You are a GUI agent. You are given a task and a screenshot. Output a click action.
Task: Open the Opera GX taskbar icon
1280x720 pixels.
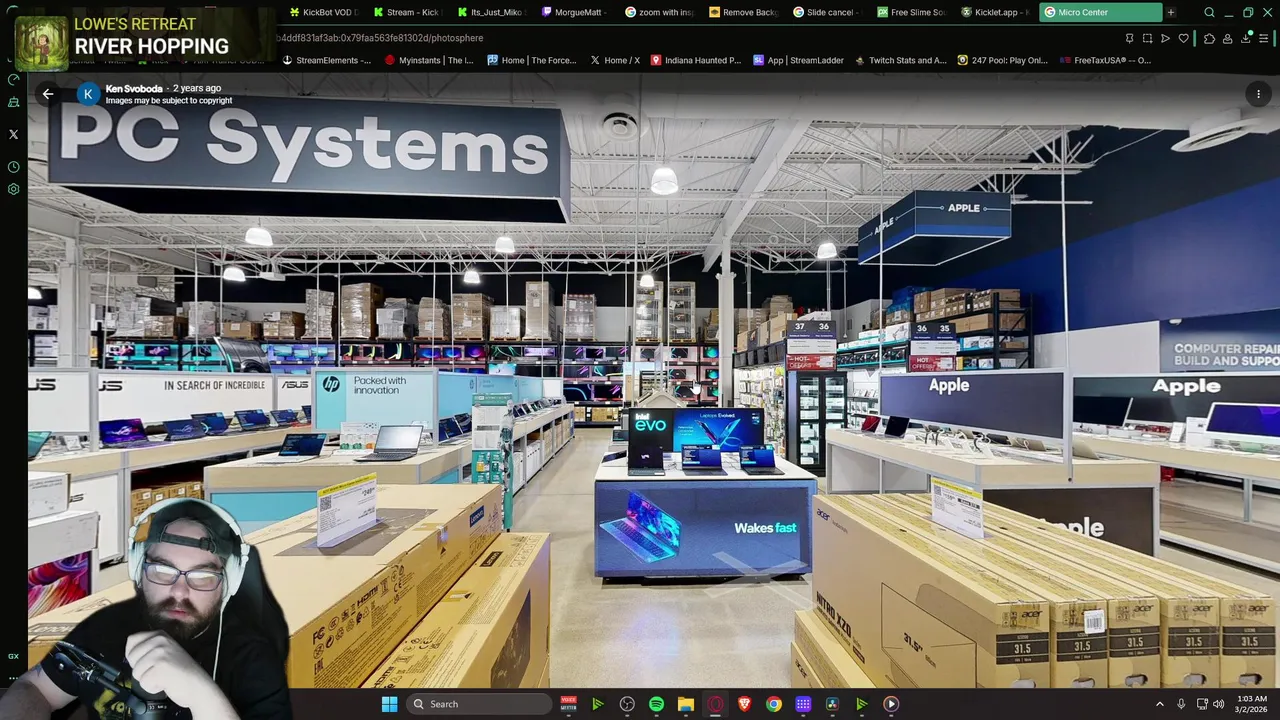715,704
